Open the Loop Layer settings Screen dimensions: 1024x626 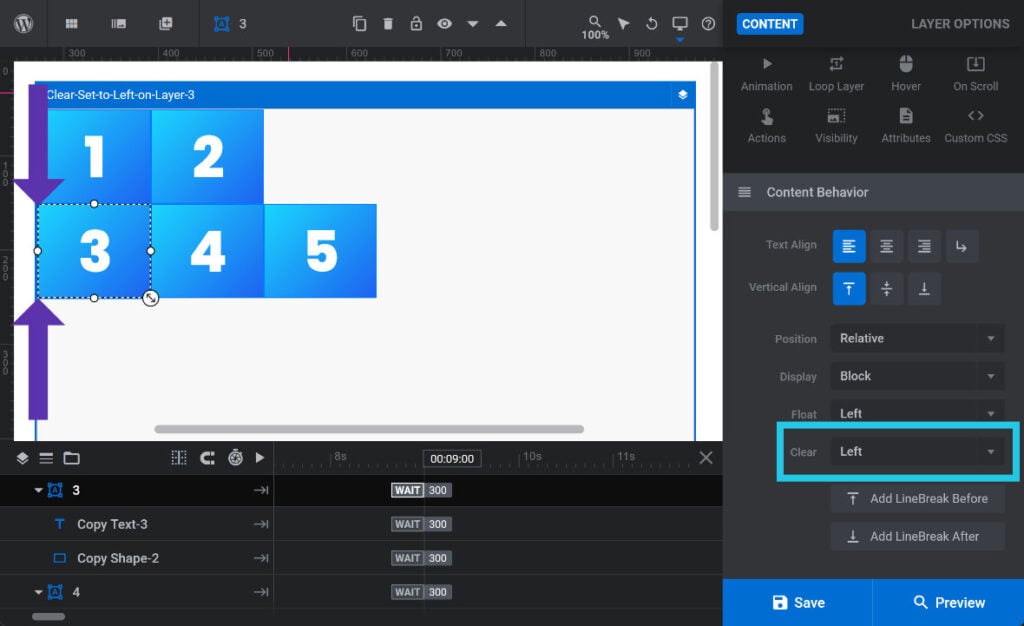[x=836, y=74]
